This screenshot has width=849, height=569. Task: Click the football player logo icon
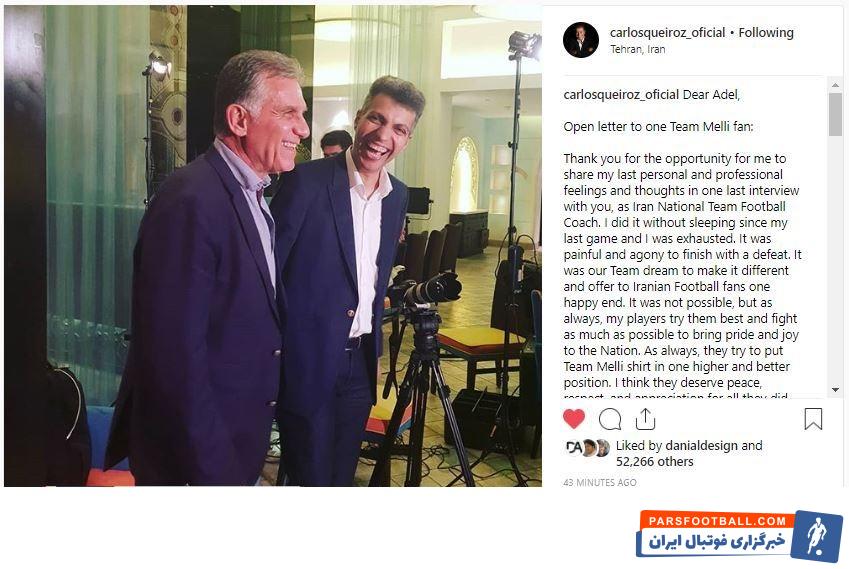817,535
